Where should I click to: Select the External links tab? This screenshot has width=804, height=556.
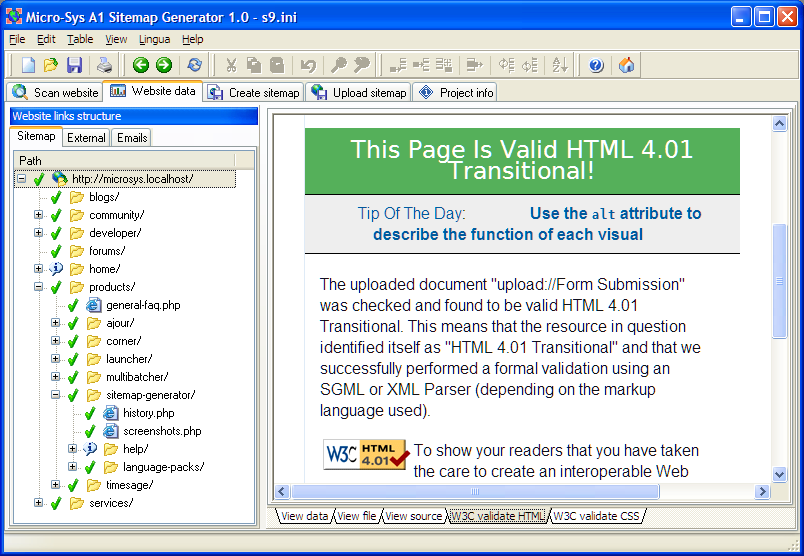click(86, 137)
